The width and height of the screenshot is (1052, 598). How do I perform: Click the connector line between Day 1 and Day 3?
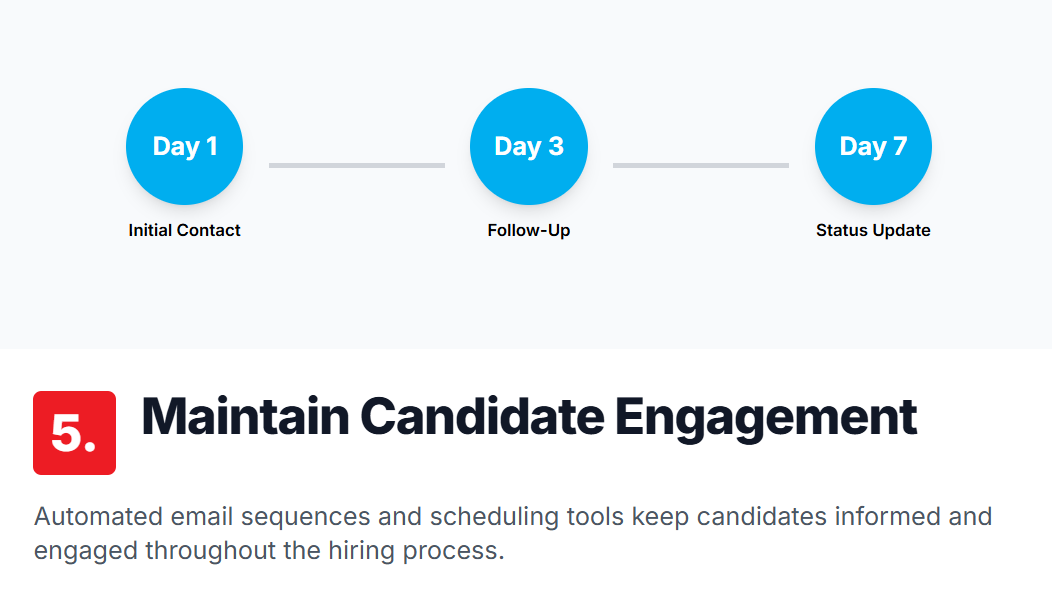(x=357, y=165)
